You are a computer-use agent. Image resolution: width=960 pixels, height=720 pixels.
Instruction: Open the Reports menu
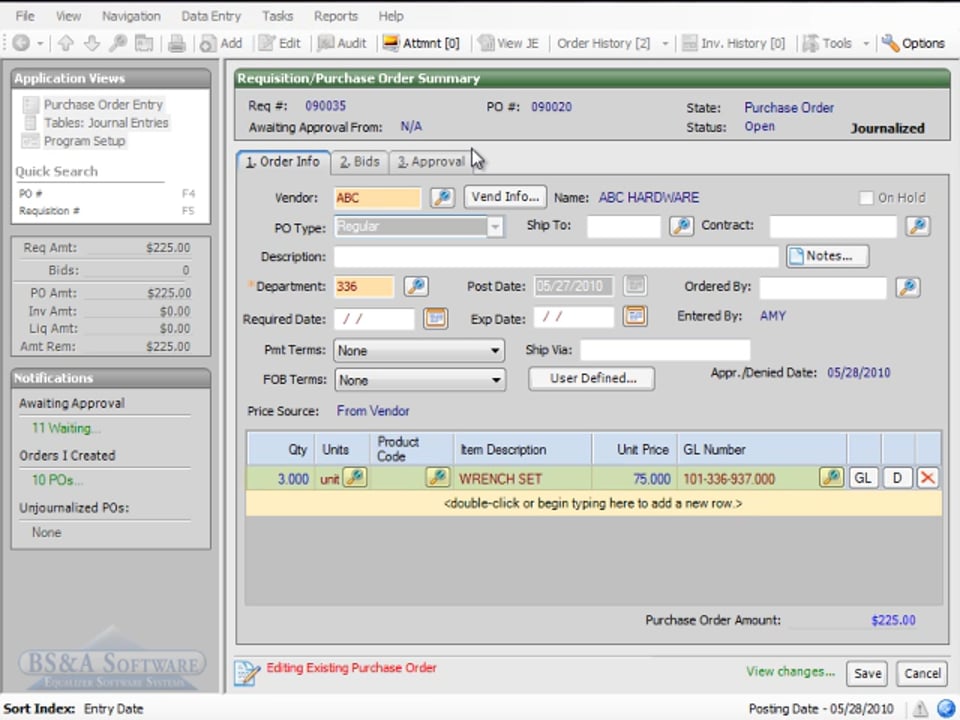(x=335, y=16)
